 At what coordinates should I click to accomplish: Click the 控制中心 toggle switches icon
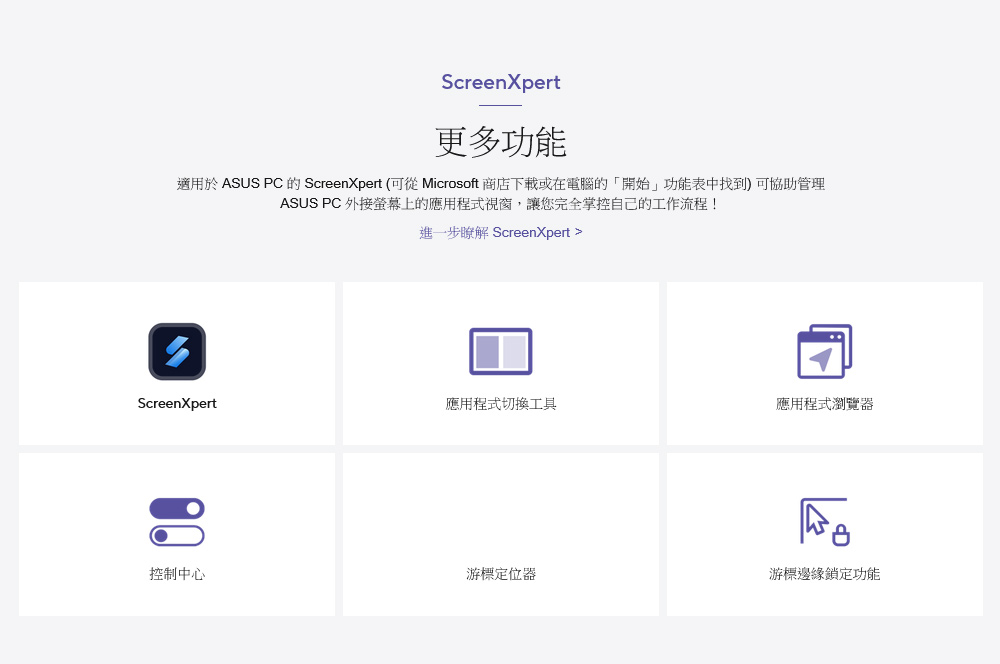(177, 522)
